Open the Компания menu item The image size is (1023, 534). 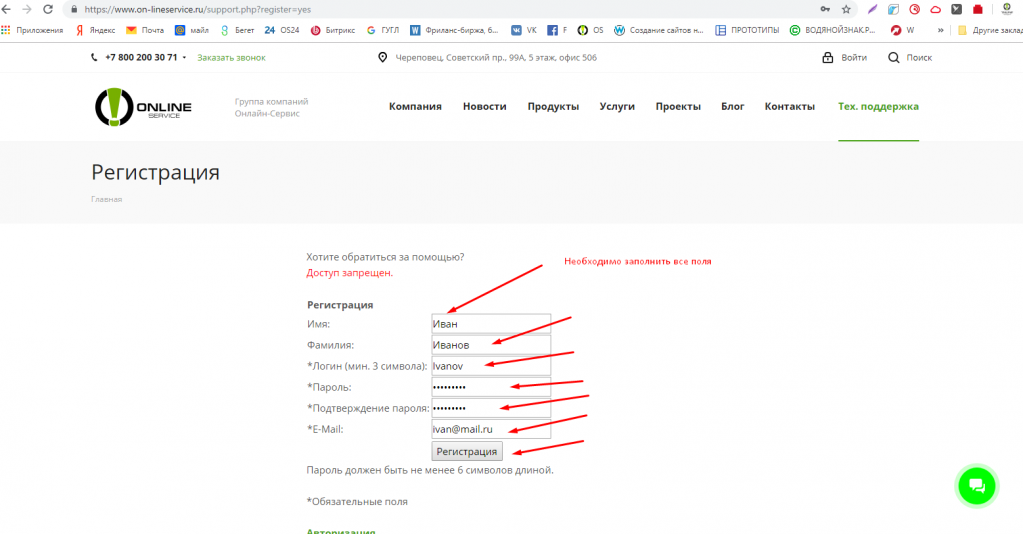point(415,106)
